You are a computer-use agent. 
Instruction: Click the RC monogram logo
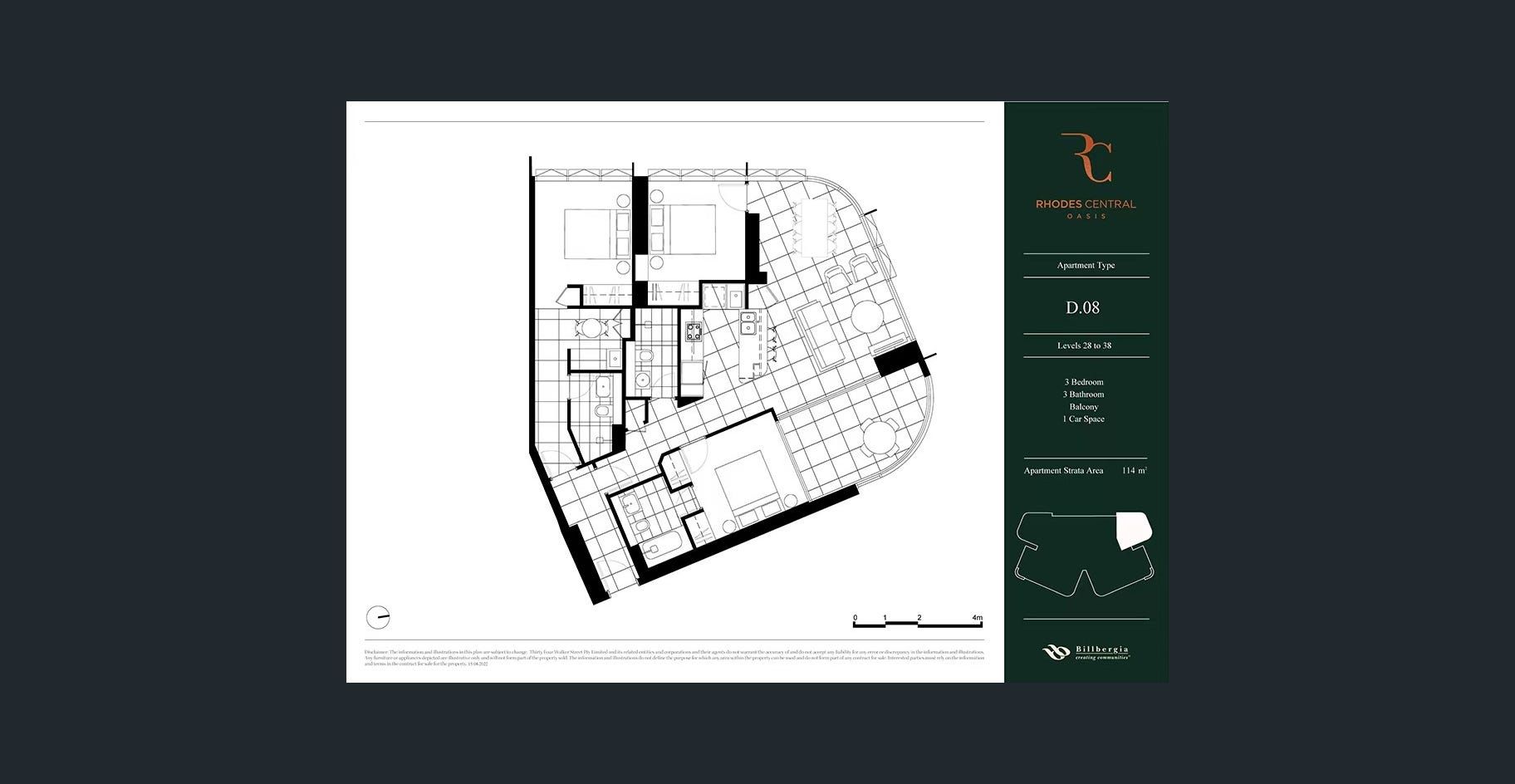pos(1086,158)
